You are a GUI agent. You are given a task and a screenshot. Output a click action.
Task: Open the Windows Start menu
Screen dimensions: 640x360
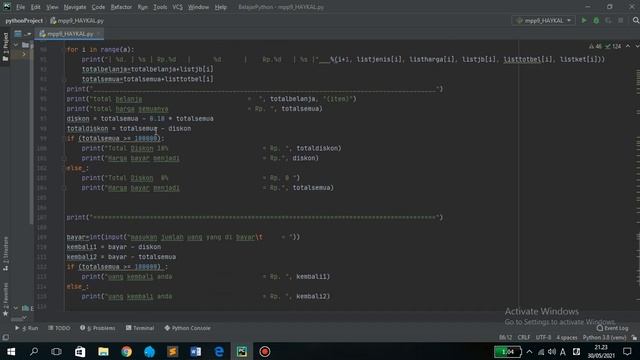pos(11,351)
